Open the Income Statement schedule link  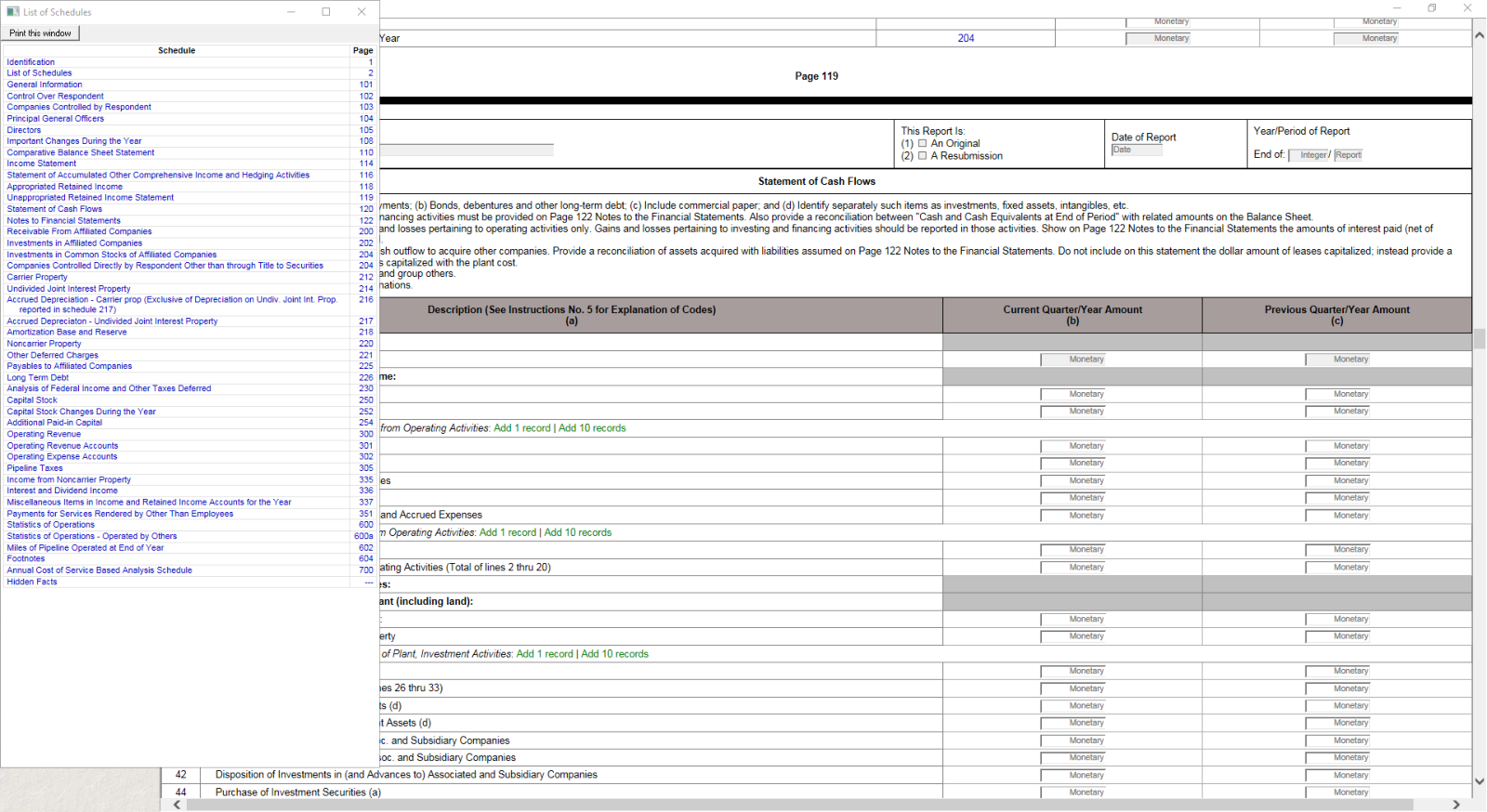[x=42, y=164]
